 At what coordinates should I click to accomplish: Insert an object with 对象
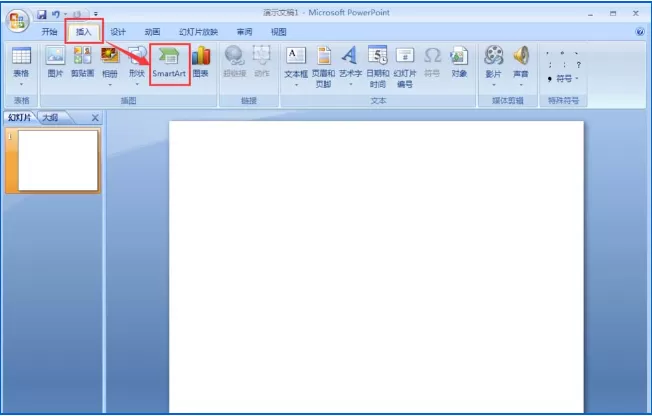click(x=459, y=63)
